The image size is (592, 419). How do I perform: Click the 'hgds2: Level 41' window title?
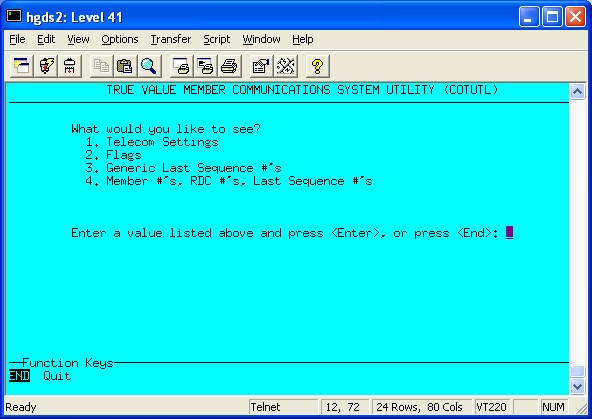74,17
